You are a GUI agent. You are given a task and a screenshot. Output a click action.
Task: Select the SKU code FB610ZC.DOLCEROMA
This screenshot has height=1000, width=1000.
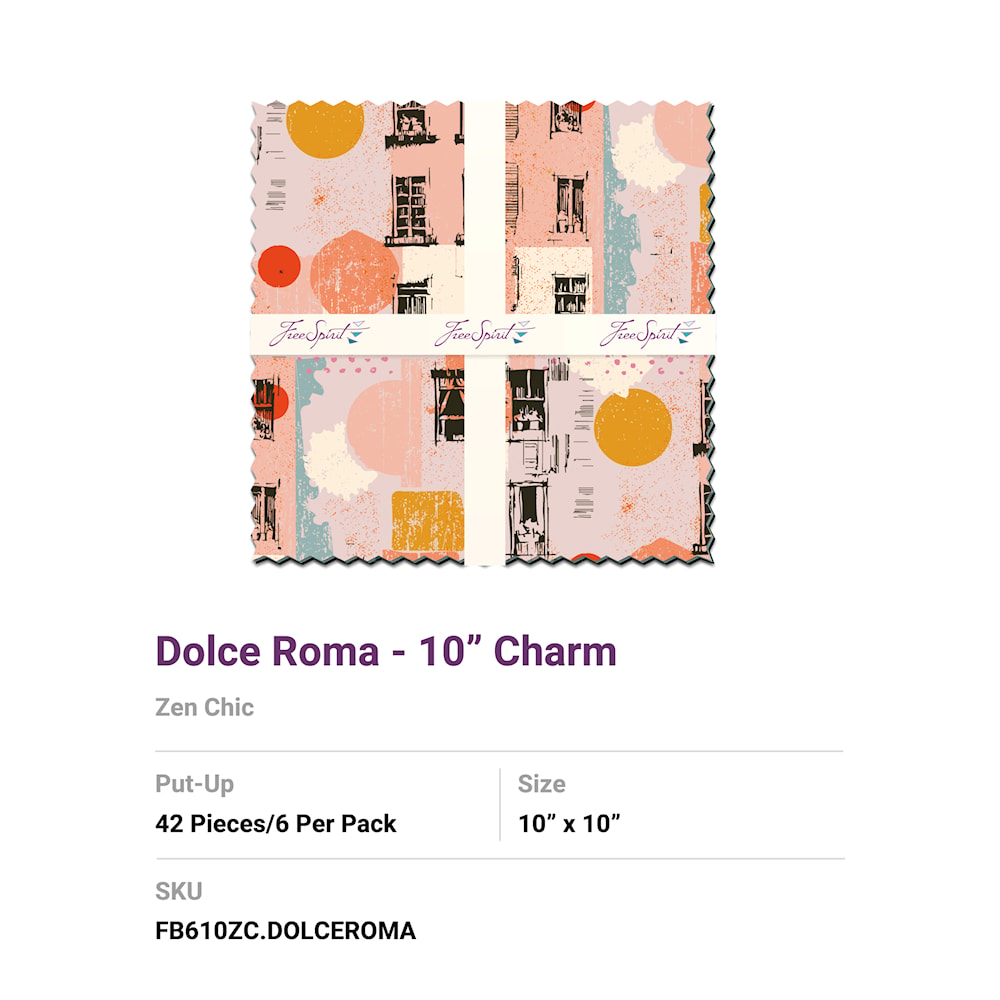click(x=286, y=930)
